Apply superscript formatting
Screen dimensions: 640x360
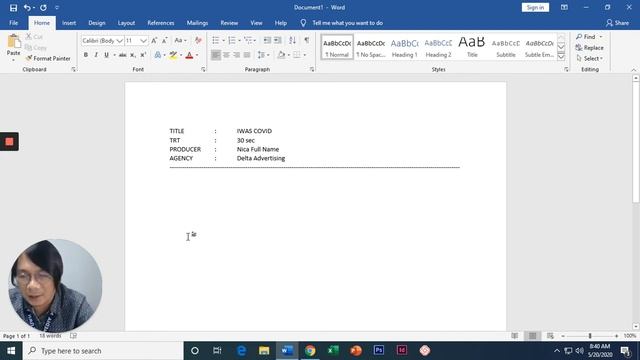[x=143, y=55]
